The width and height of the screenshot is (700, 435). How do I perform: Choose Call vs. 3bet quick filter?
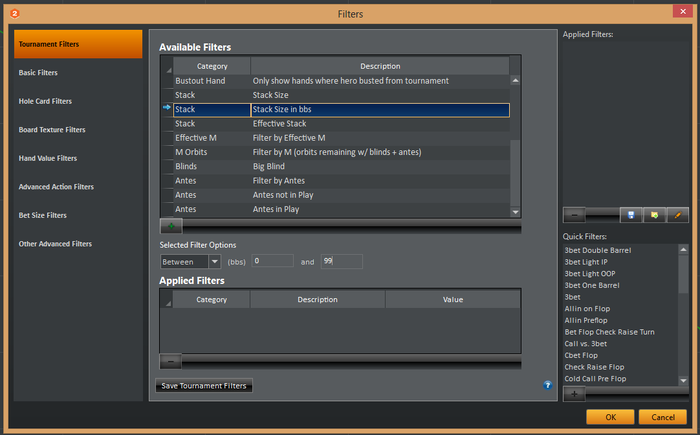(x=585, y=343)
